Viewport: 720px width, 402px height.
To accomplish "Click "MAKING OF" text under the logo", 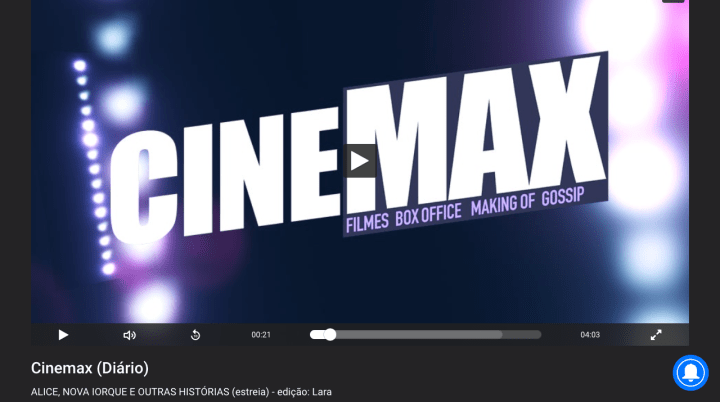I will click(505, 200).
